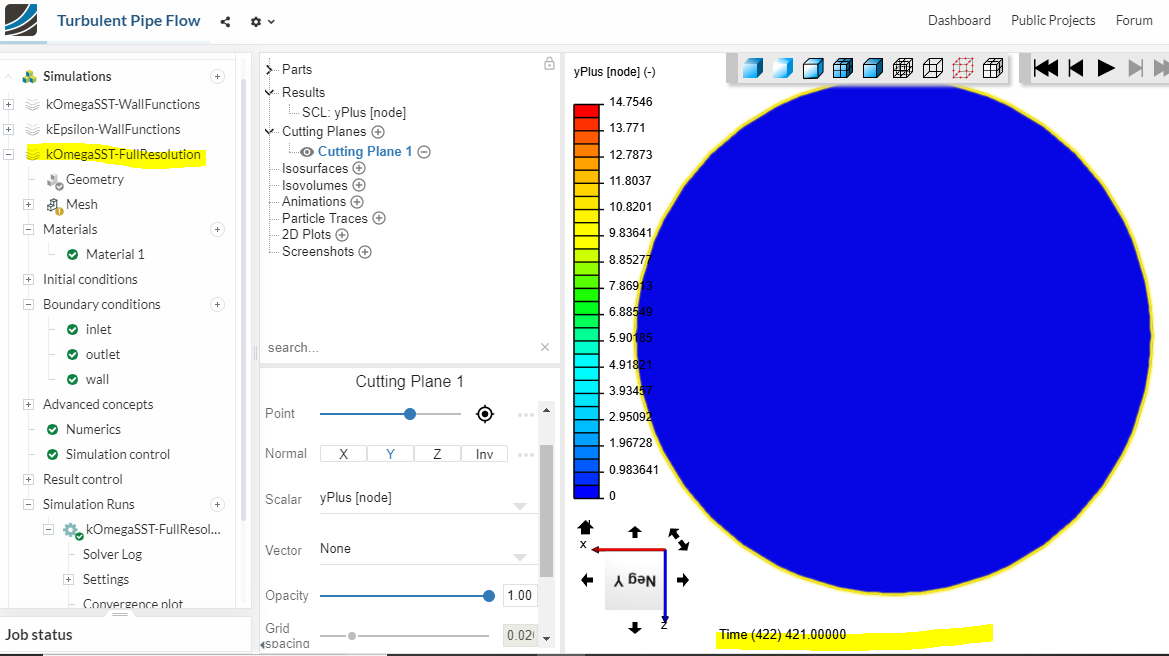Open the Dashboard menu item
The image size is (1169, 656).
click(x=958, y=21)
